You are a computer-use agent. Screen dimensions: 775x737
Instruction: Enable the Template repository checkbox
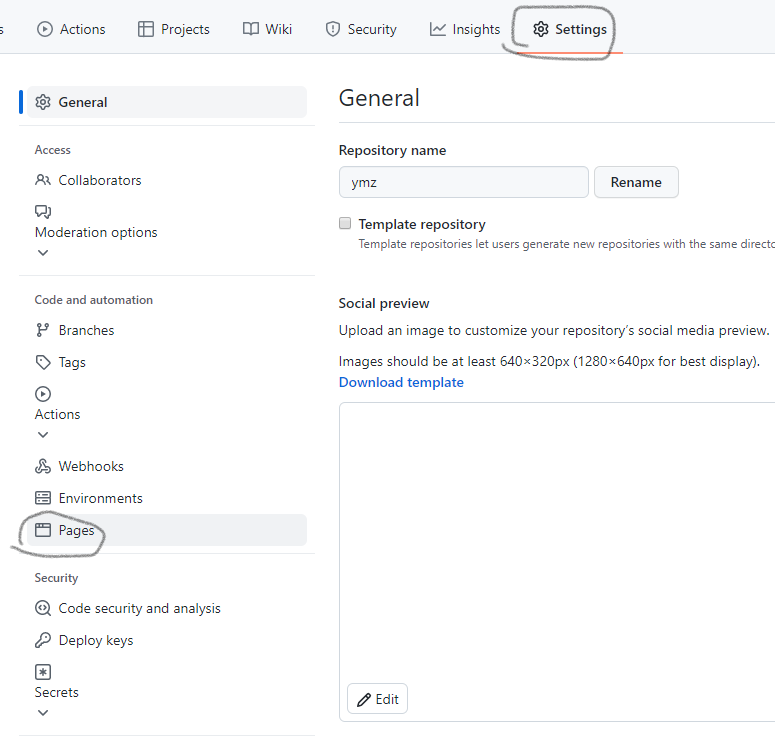345,223
